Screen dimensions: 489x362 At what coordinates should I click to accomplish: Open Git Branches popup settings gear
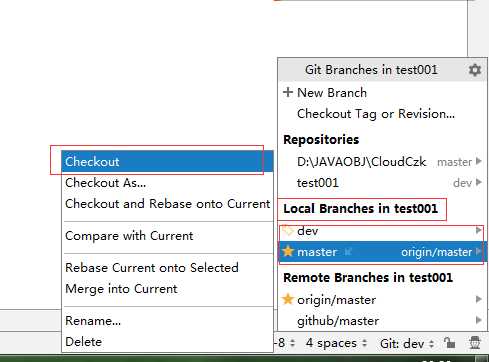475,70
